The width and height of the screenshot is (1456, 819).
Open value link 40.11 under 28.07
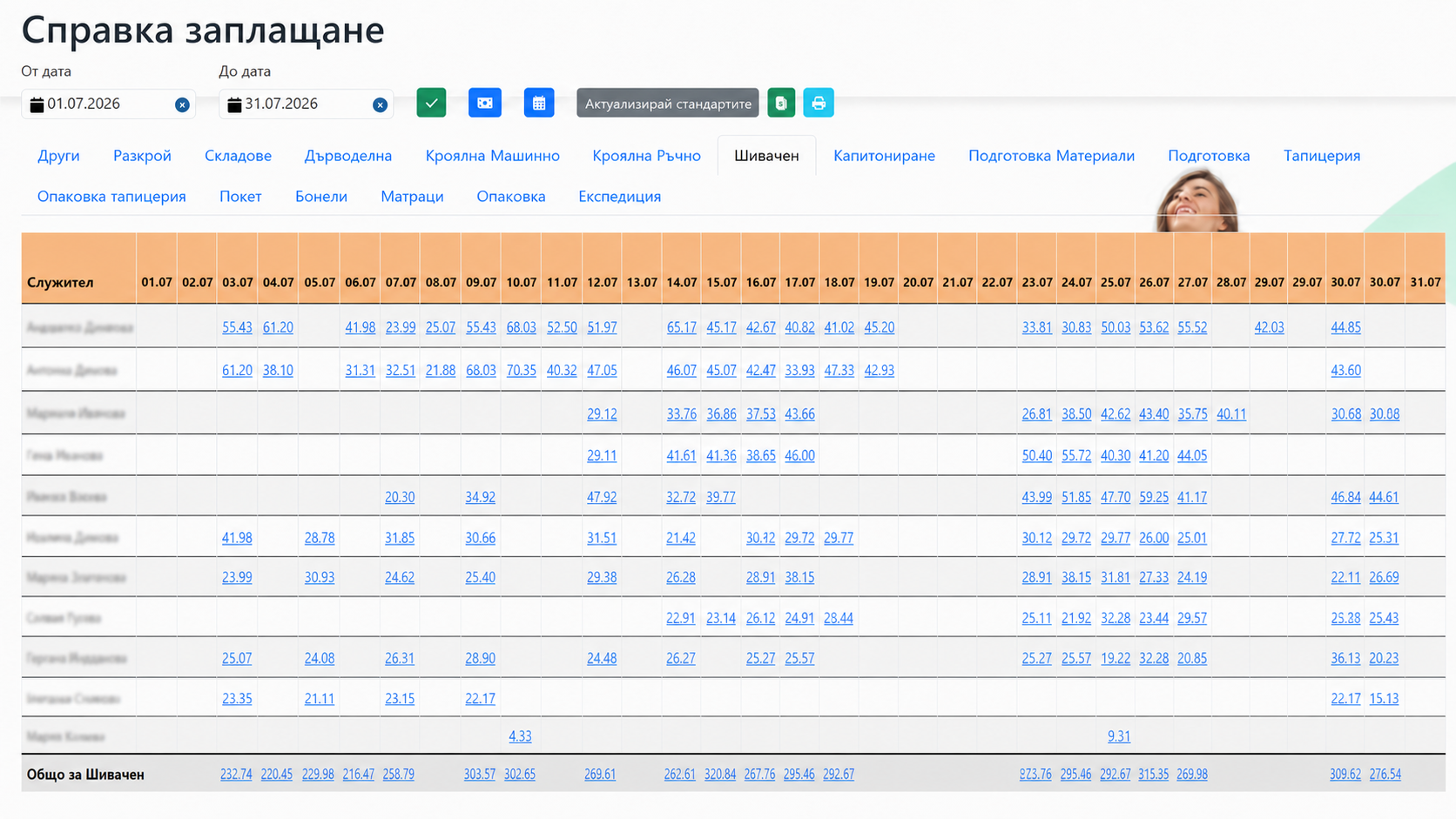coord(1231,414)
